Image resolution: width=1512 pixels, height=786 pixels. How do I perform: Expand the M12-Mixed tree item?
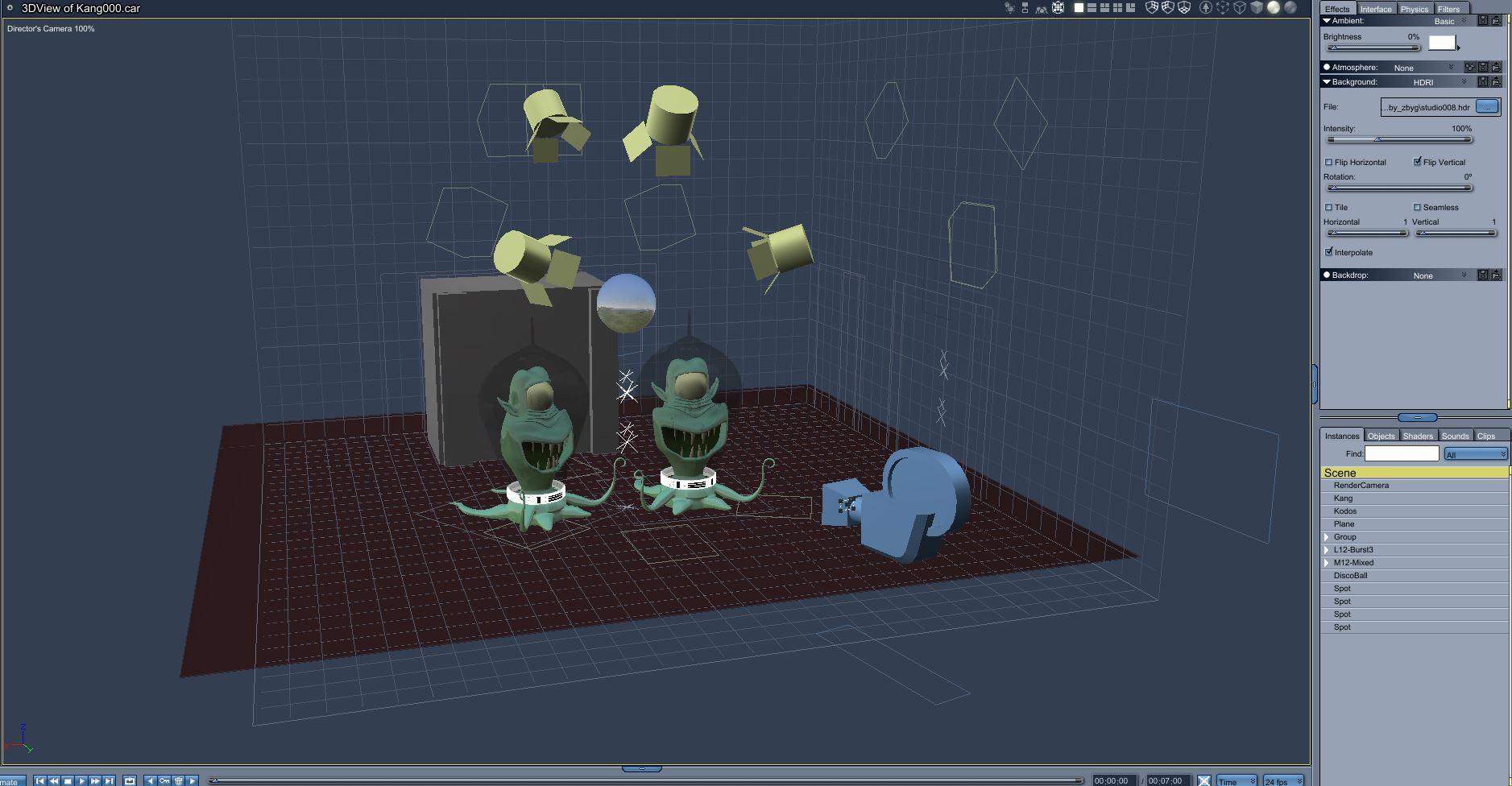(1327, 563)
